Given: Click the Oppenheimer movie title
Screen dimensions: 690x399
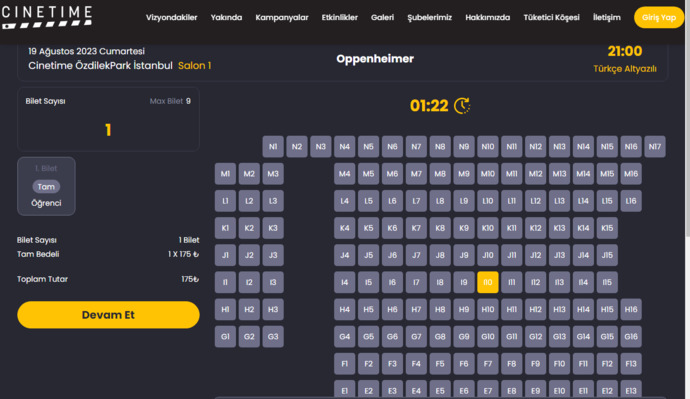Looking at the screenshot, I should click(x=375, y=59).
